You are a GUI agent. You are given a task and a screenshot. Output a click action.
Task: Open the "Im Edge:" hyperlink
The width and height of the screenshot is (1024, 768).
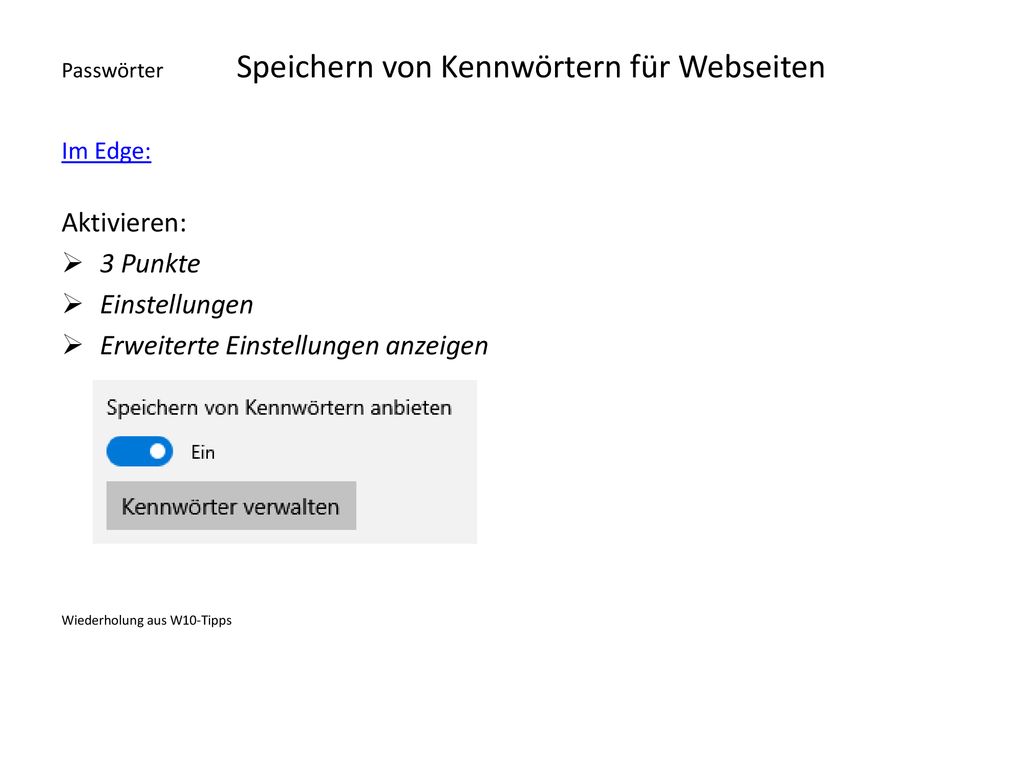(x=106, y=151)
